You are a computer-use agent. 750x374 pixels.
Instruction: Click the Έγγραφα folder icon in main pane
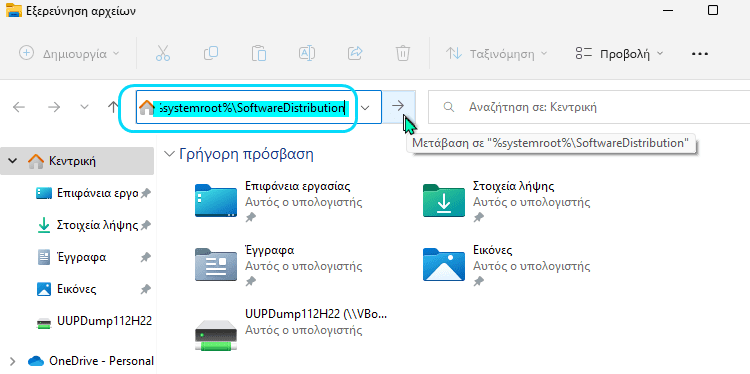tap(216, 264)
